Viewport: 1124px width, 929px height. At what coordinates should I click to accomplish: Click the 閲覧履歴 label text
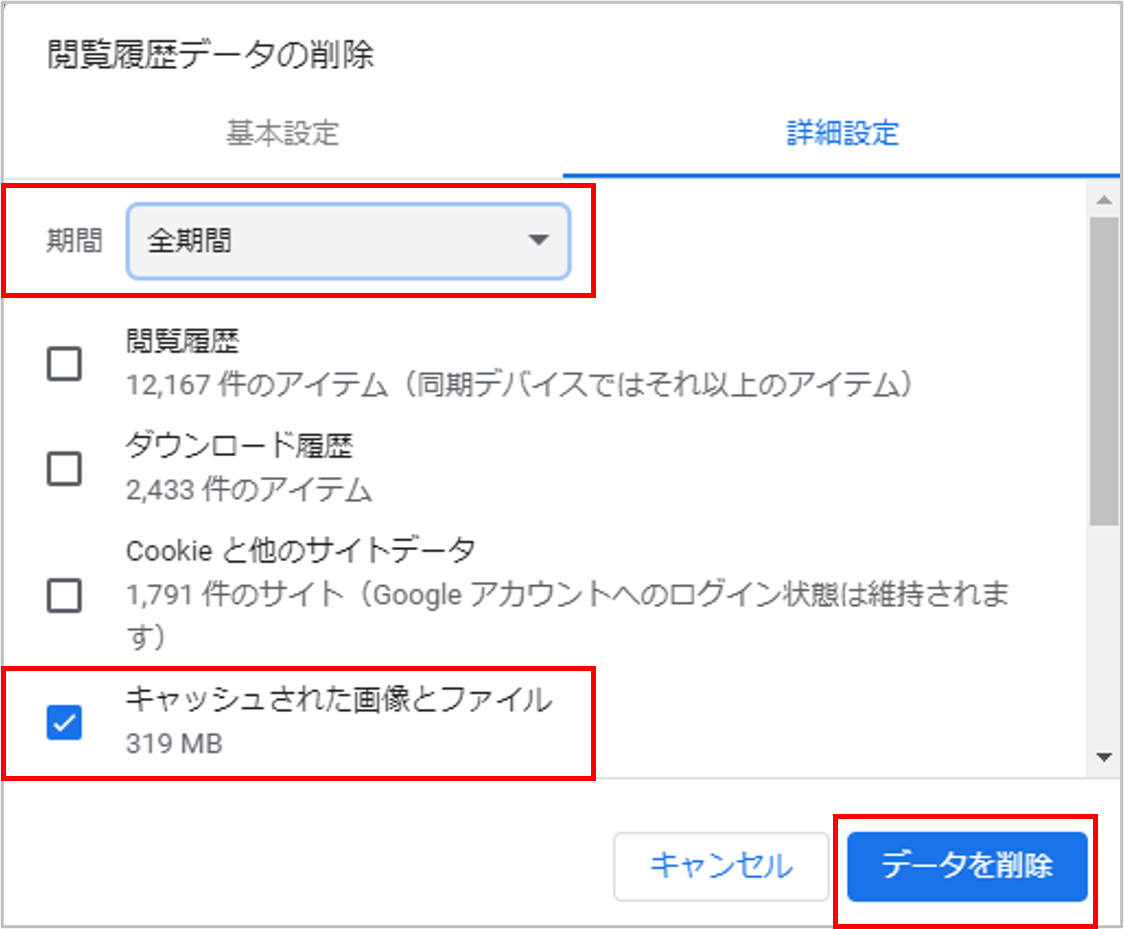pyautogui.click(x=183, y=340)
